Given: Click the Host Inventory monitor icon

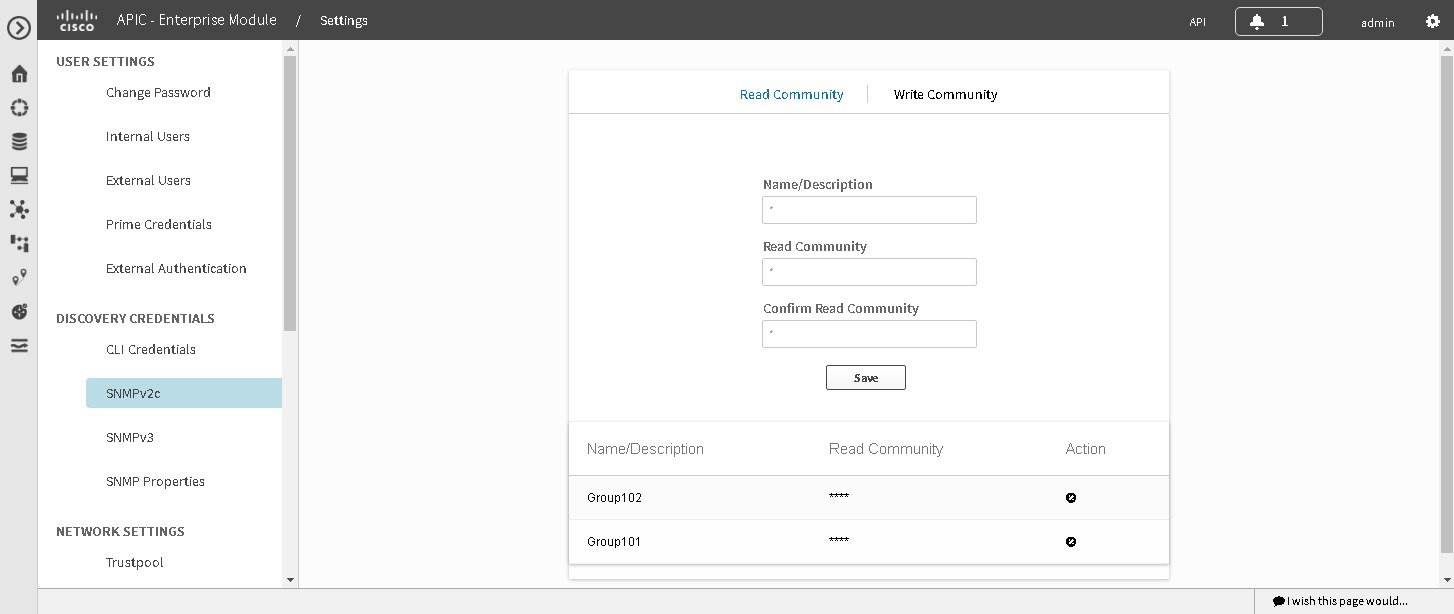Looking at the screenshot, I should [x=18, y=175].
